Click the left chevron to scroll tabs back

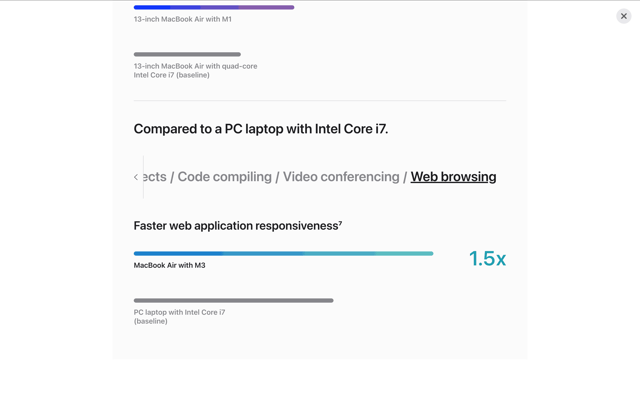136,177
